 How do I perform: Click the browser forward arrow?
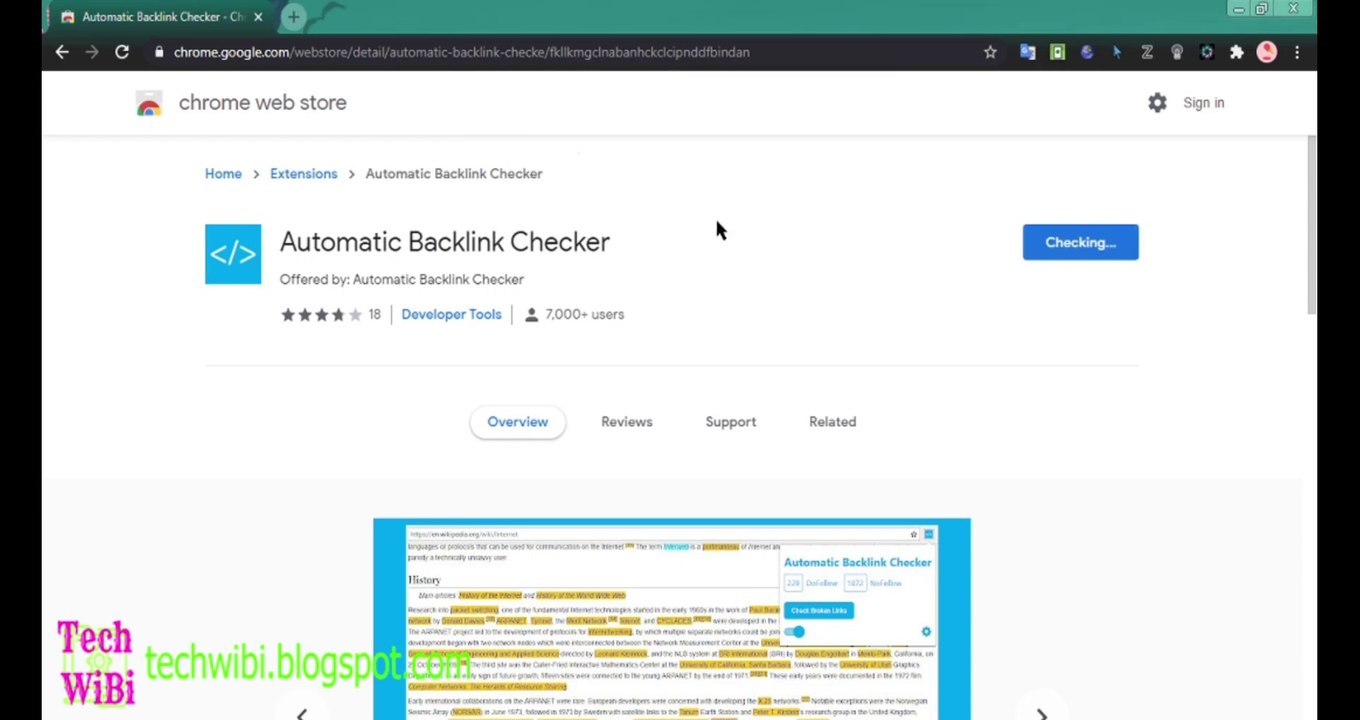pos(92,52)
